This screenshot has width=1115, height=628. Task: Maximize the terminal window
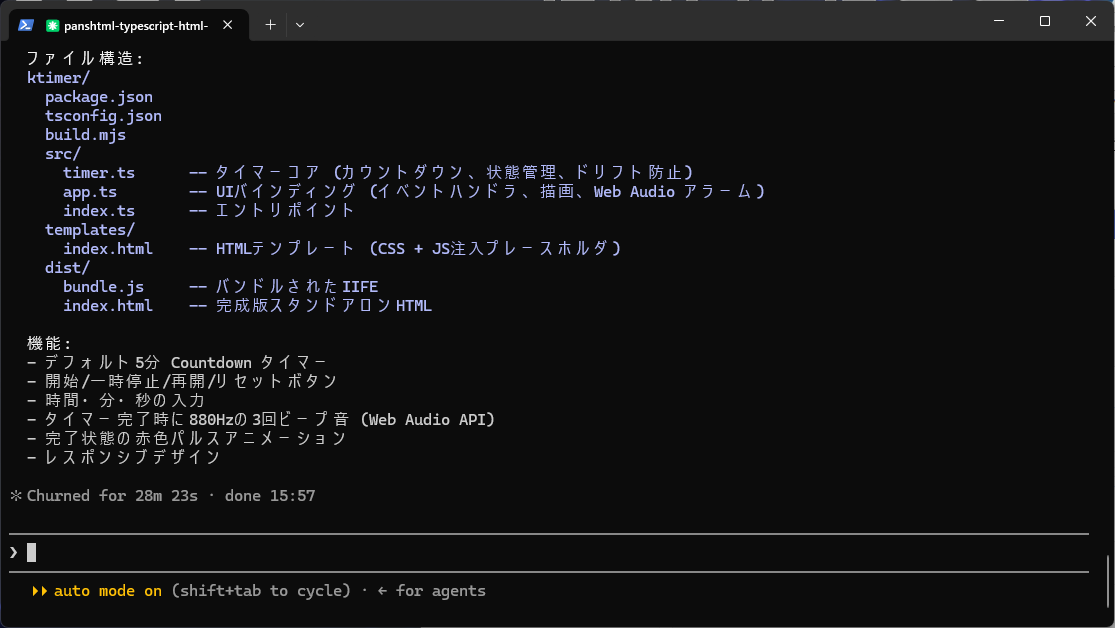[1045, 21]
